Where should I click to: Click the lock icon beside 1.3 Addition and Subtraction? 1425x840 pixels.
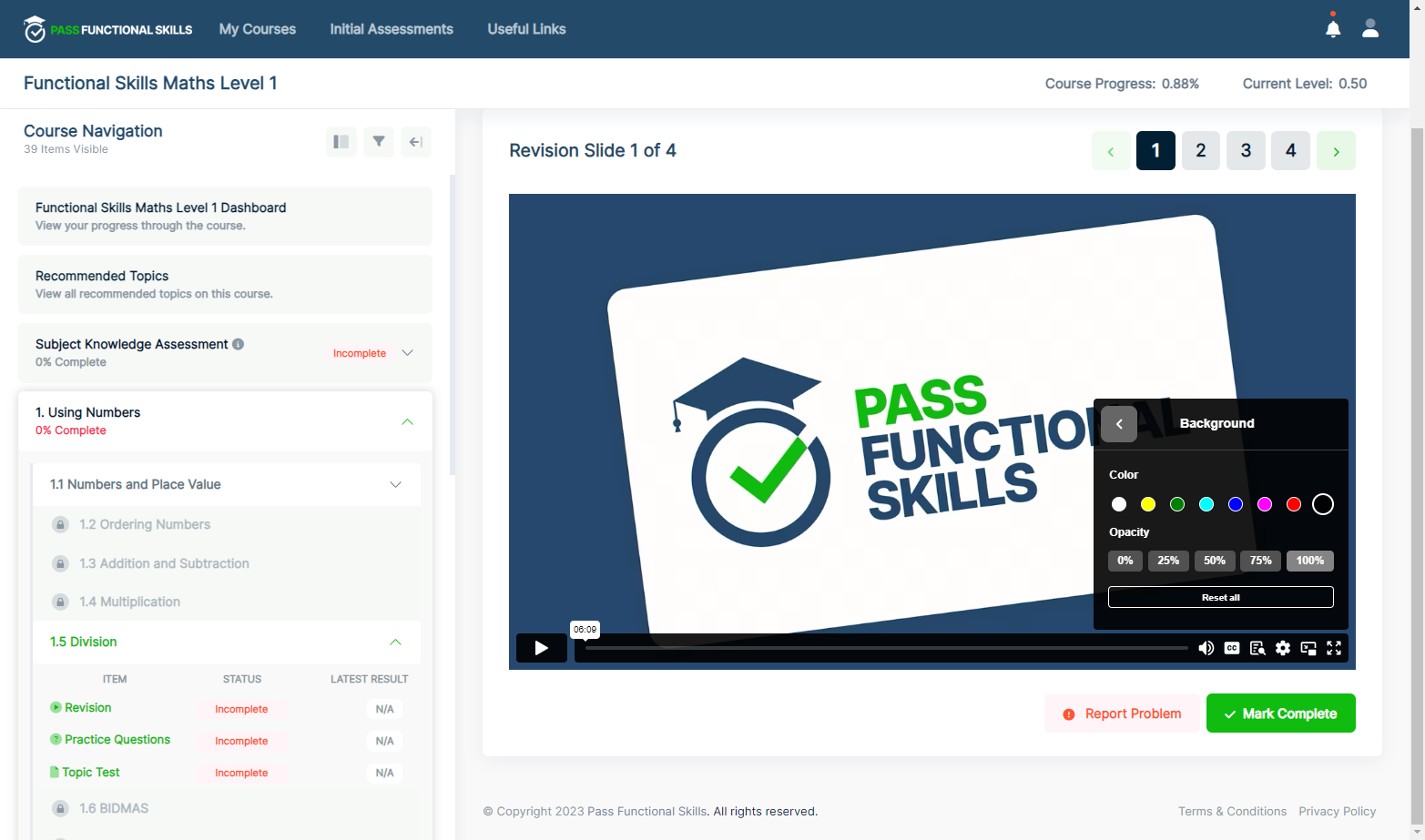tap(60, 563)
